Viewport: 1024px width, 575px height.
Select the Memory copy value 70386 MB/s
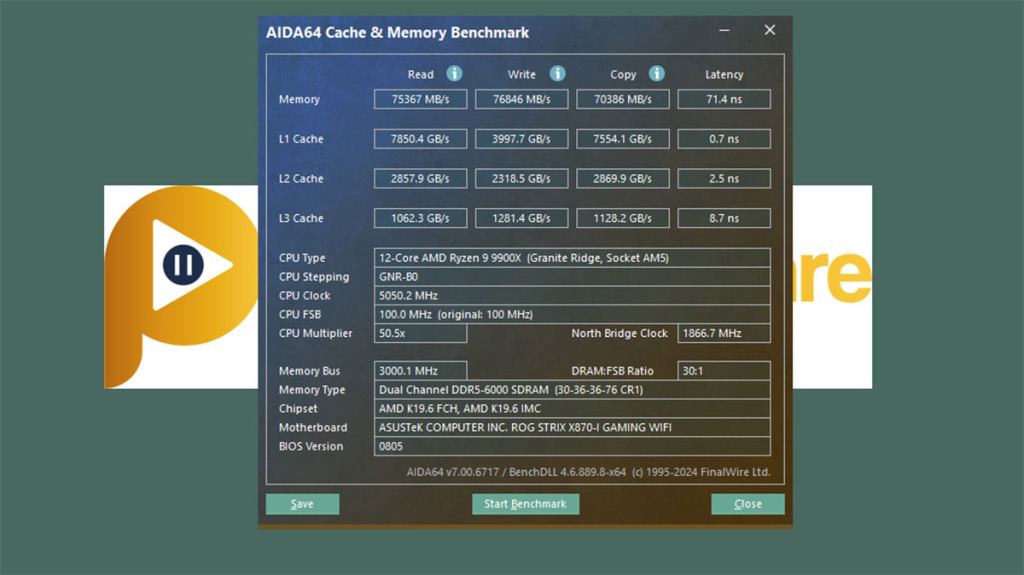point(623,99)
